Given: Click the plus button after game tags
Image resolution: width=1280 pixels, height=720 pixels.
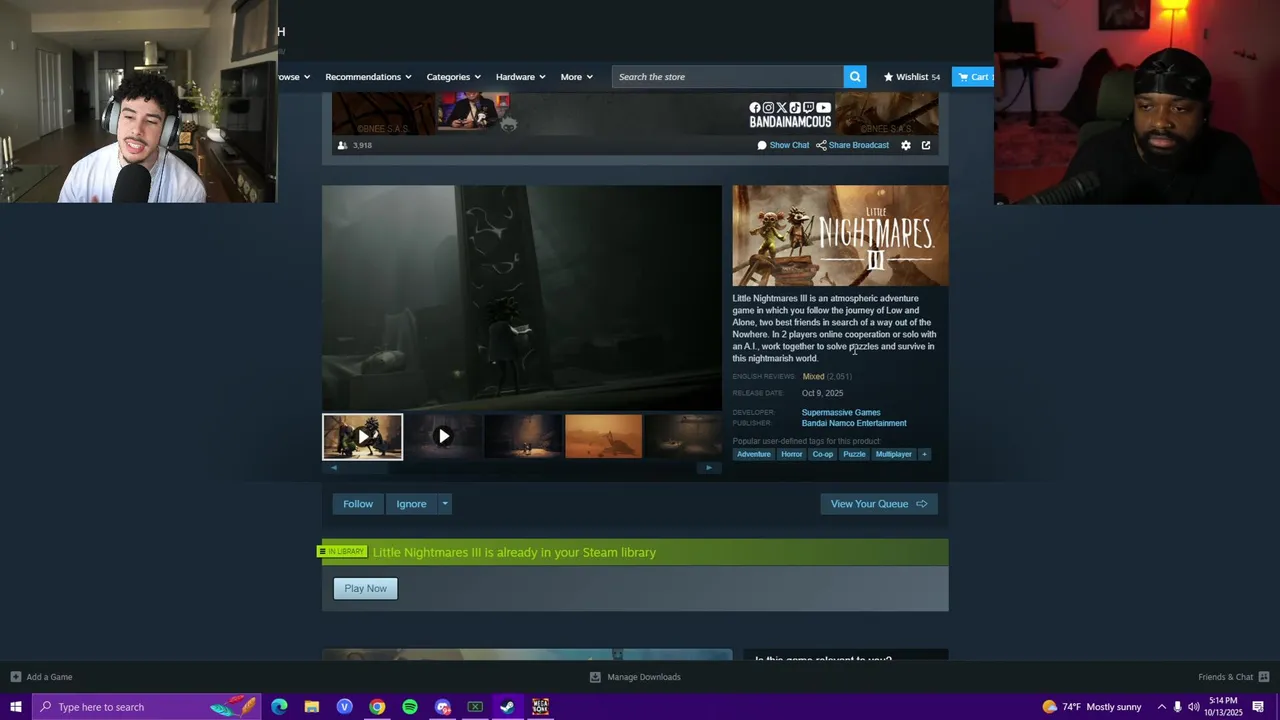Looking at the screenshot, I should coord(924,454).
